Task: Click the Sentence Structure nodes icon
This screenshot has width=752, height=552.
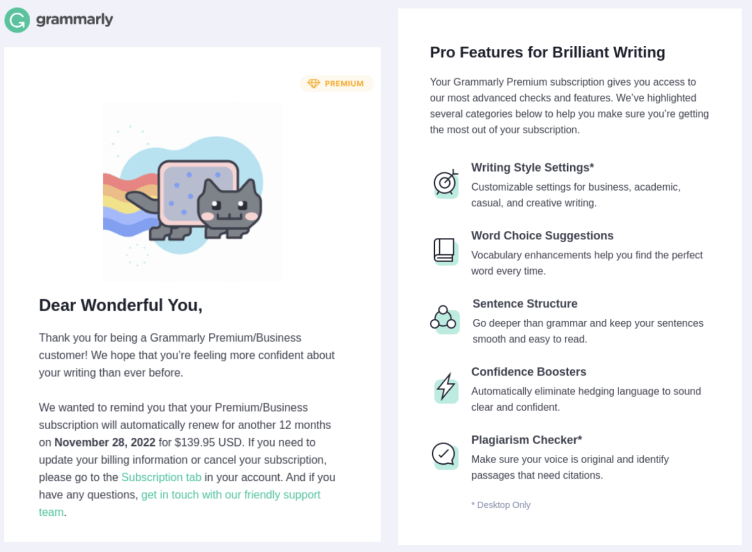Action: (445, 319)
